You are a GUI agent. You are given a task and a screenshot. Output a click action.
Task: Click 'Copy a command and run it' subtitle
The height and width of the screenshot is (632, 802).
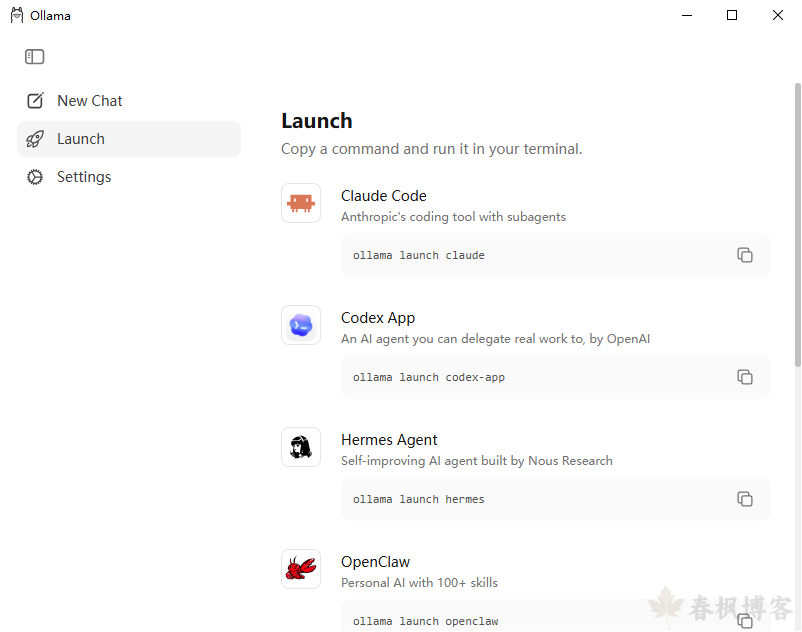[432, 149]
